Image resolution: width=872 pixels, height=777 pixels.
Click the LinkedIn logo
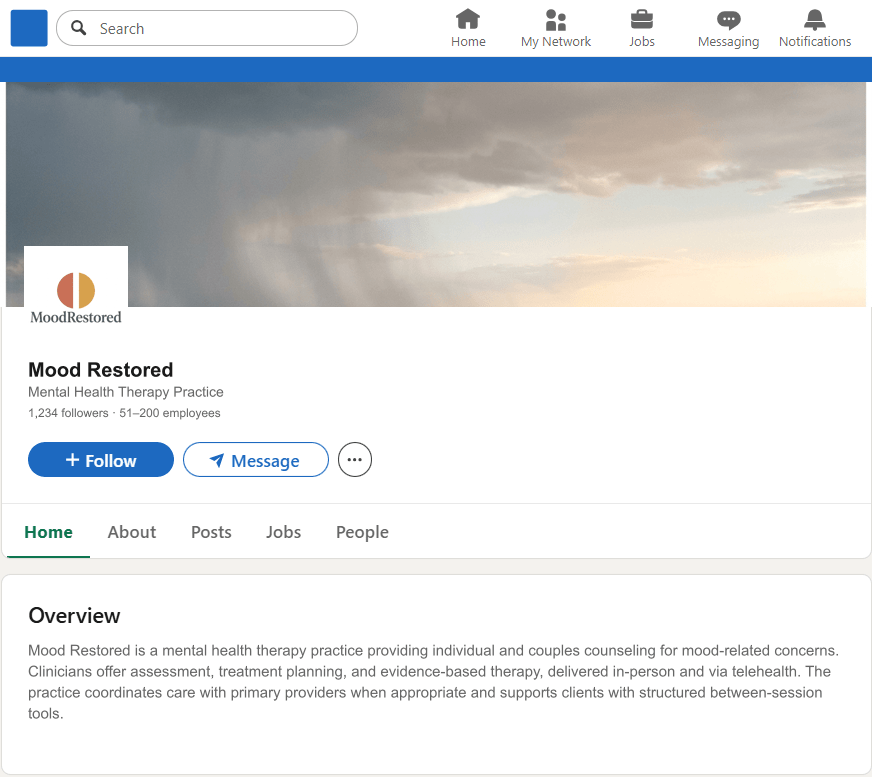(28, 28)
